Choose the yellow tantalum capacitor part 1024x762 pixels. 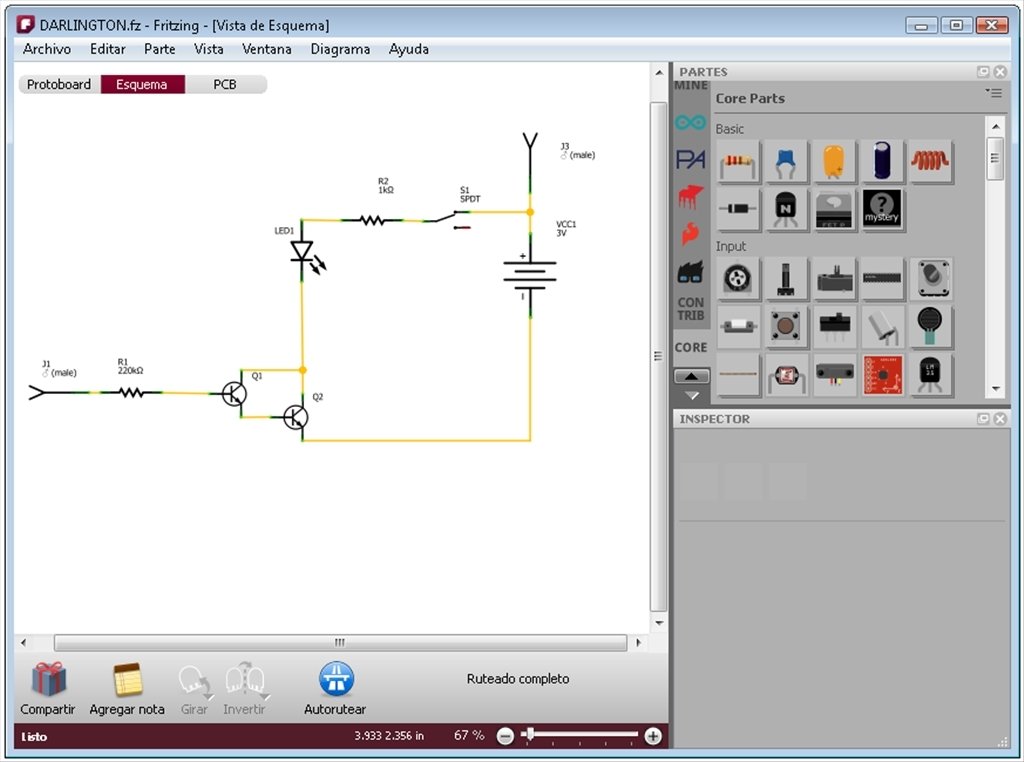coord(834,161)
